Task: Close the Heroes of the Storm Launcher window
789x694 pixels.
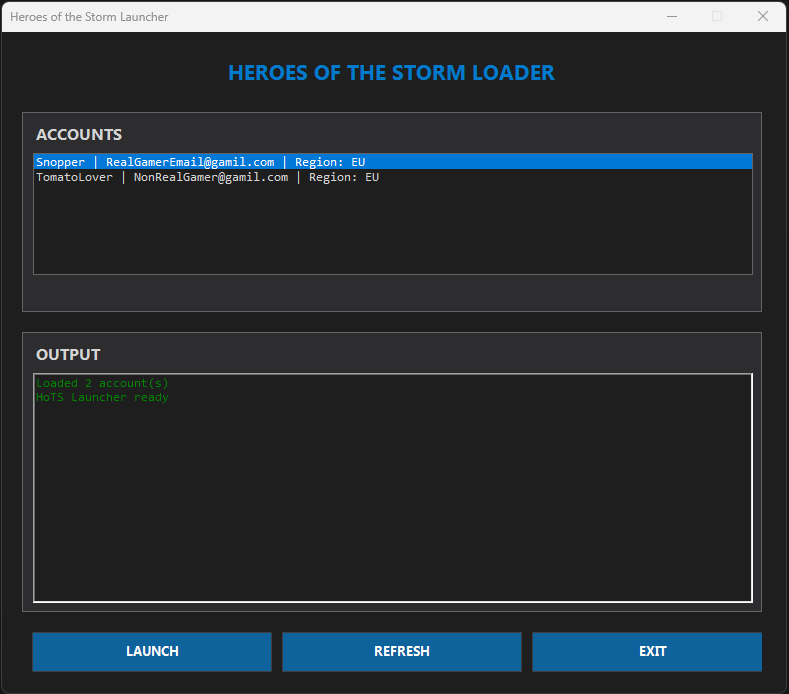Action: pos(763,17)
